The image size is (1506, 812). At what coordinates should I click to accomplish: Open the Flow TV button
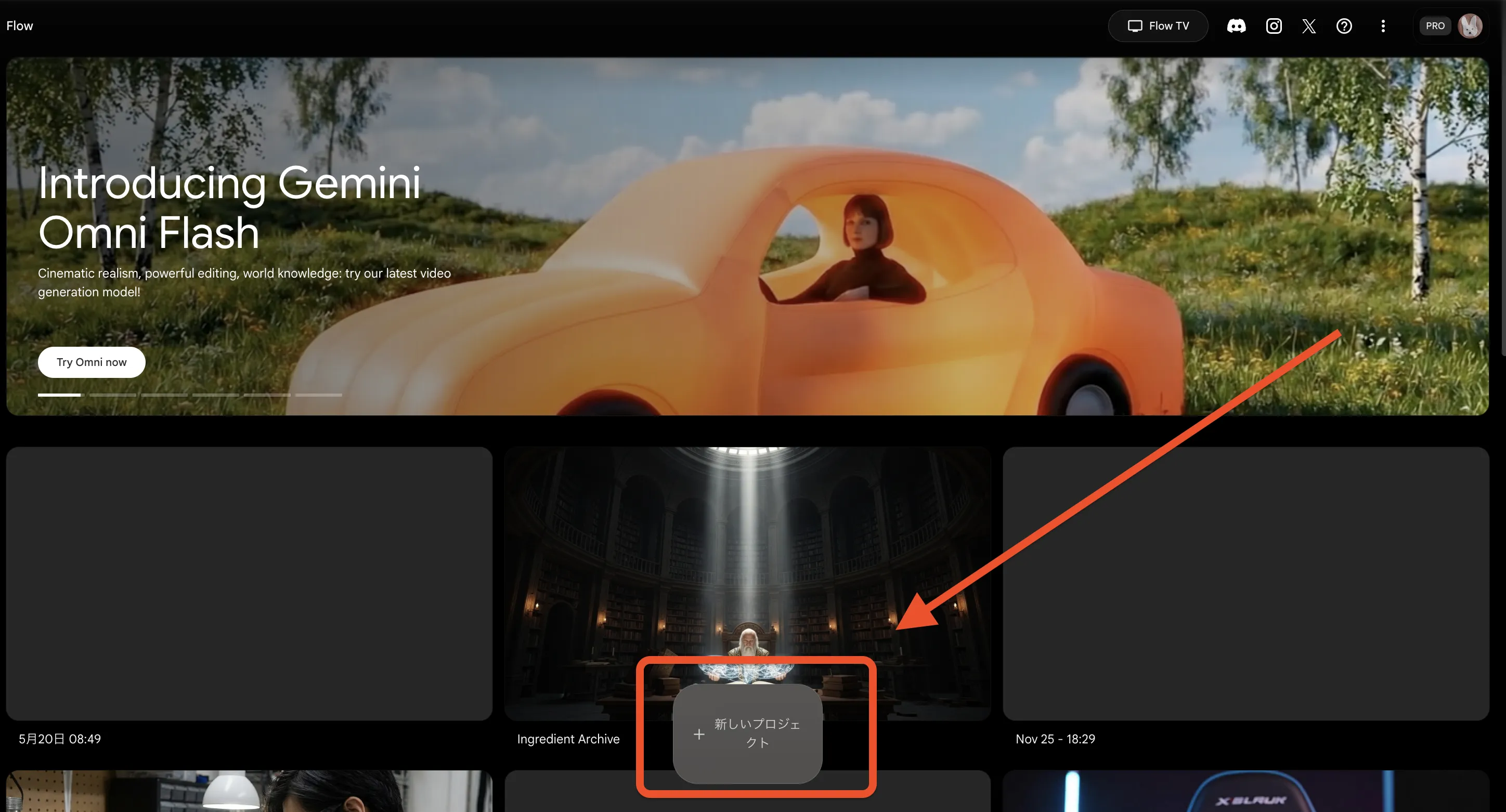coord(1158,25)
